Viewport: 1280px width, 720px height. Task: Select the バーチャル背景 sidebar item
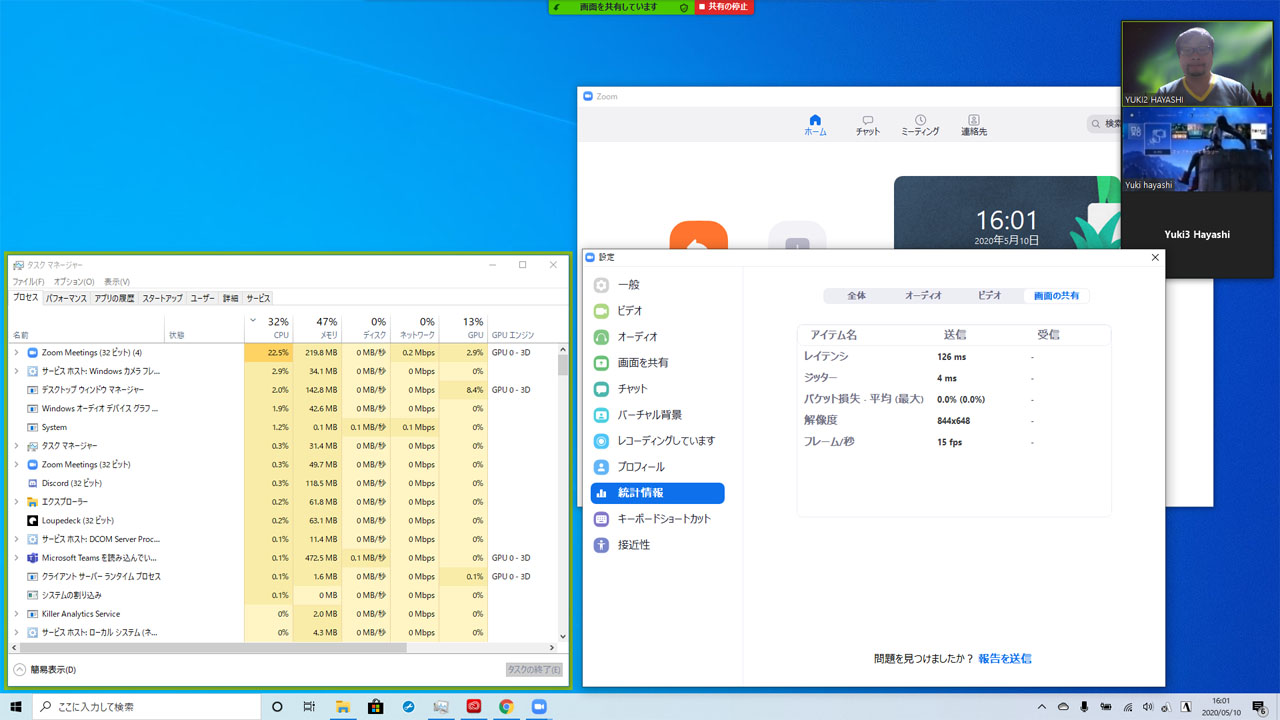649,415
